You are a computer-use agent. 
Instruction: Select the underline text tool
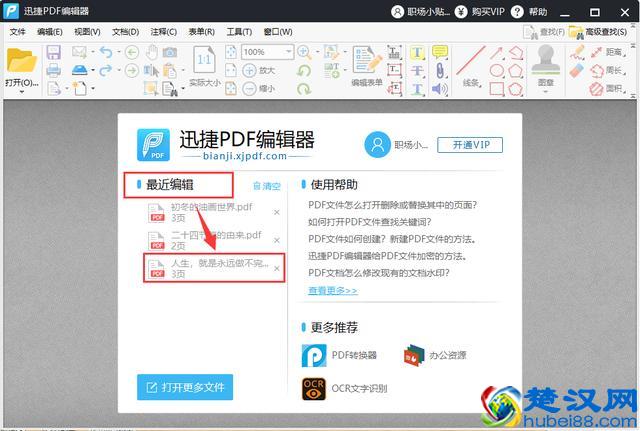(x=417, y=89)
